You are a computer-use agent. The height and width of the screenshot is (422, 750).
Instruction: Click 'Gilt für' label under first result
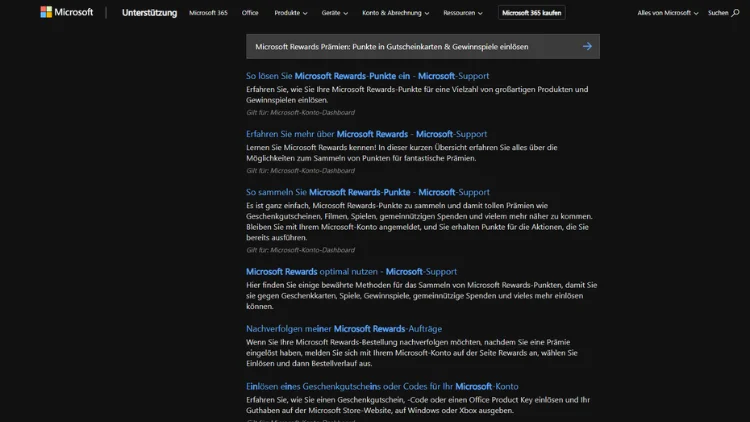[x=300, y=112]
